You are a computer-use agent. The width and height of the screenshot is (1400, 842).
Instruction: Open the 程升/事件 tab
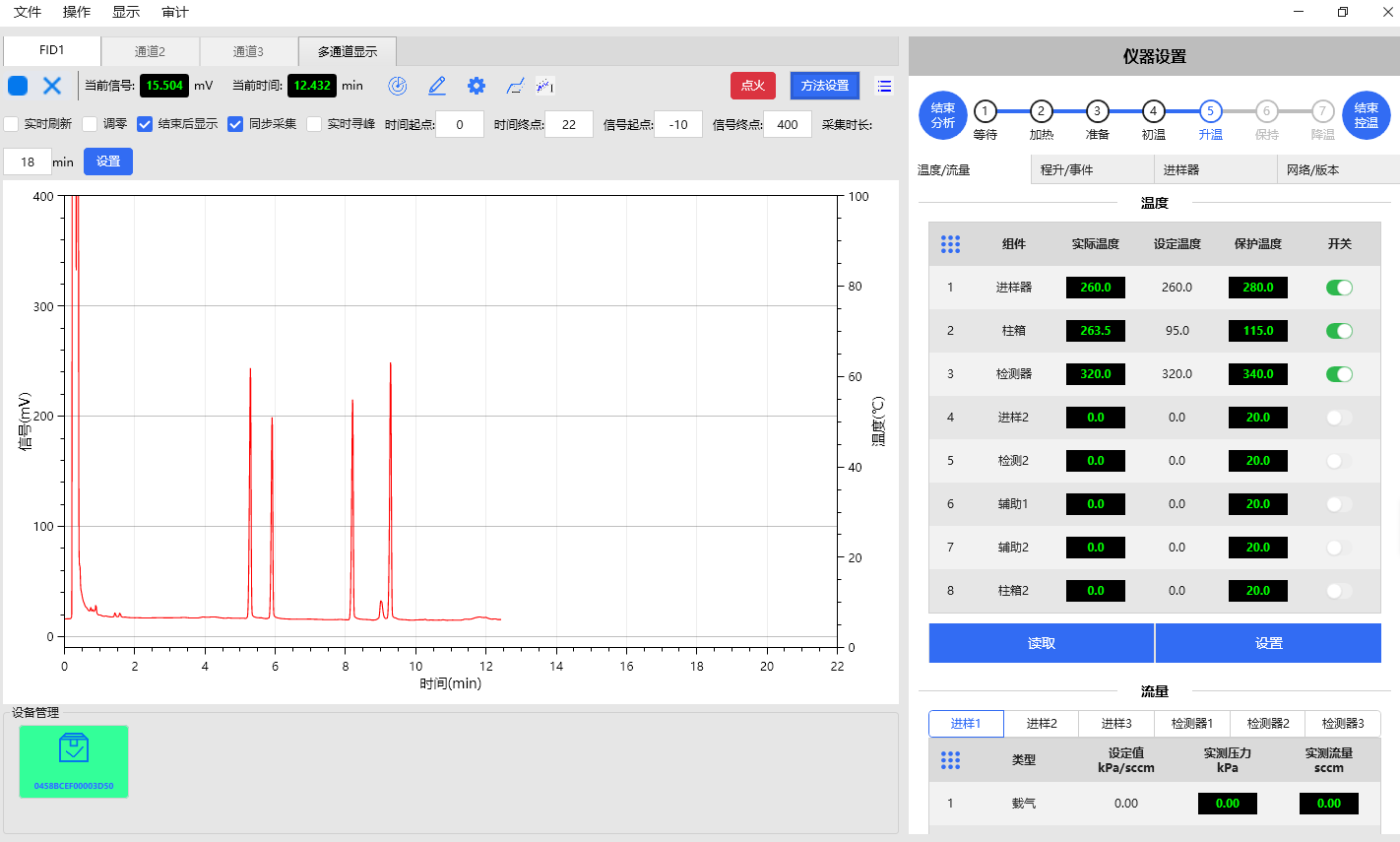point(1067,169)
